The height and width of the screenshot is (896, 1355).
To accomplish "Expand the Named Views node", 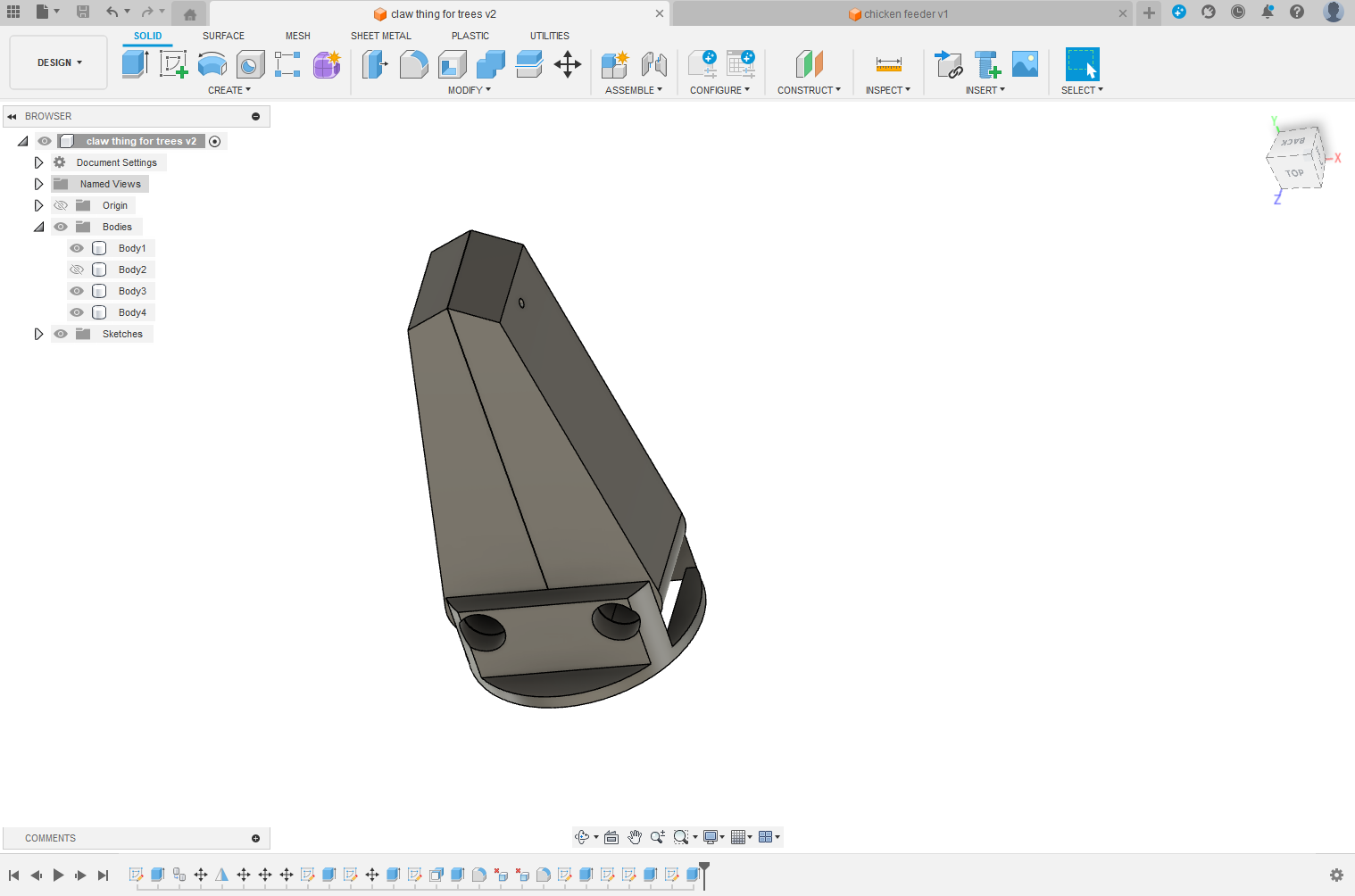I will pos(38,184).
